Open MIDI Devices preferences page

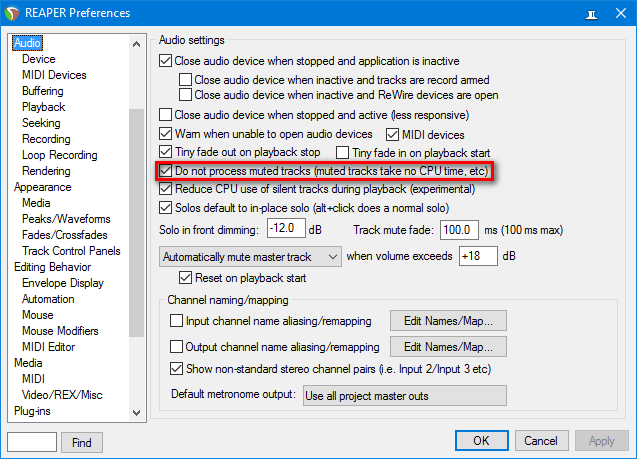click(x=54, y=75)
